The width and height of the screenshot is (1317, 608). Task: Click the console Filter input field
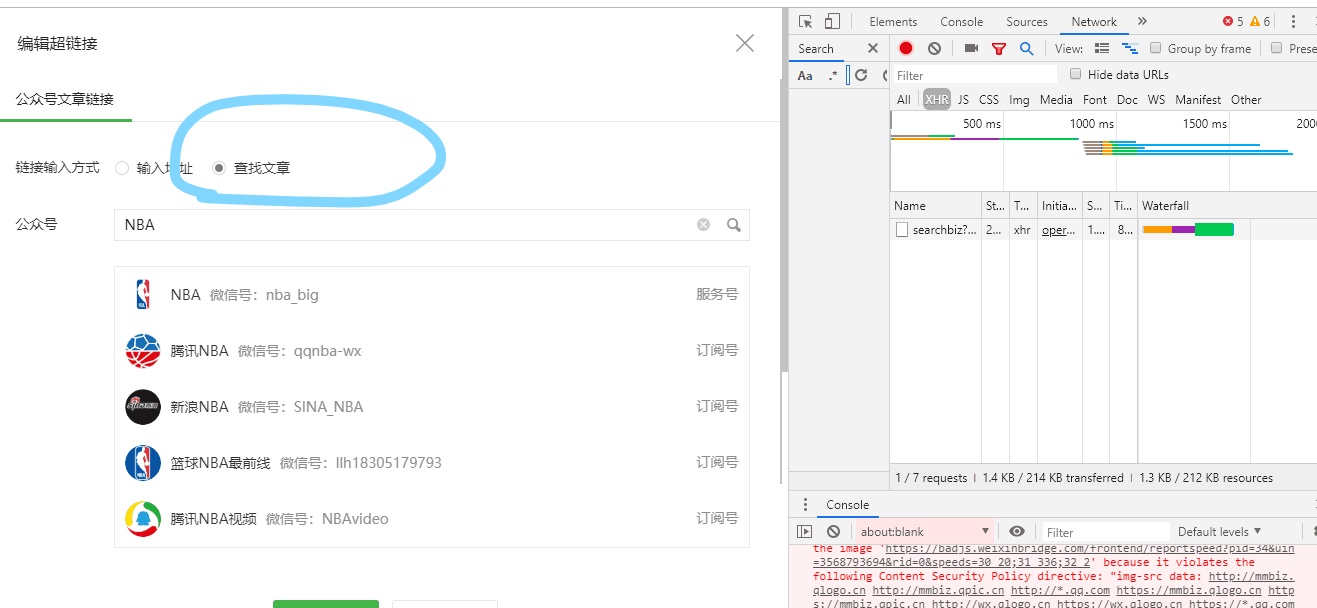coord(1106,532)
